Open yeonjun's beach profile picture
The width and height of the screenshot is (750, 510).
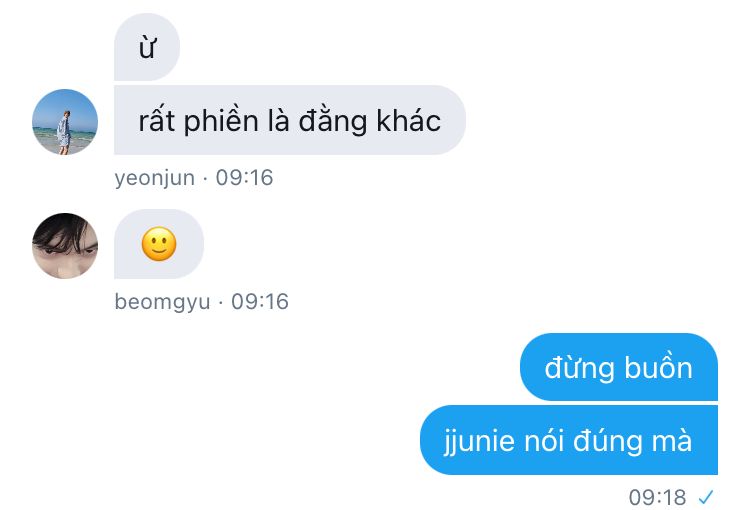(x=65, y=122)
